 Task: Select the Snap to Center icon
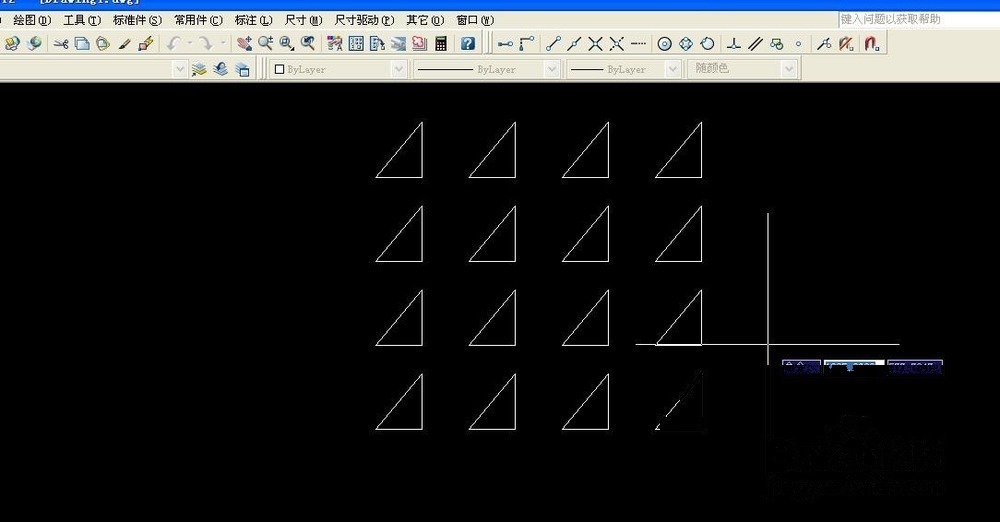pos(665,44)
